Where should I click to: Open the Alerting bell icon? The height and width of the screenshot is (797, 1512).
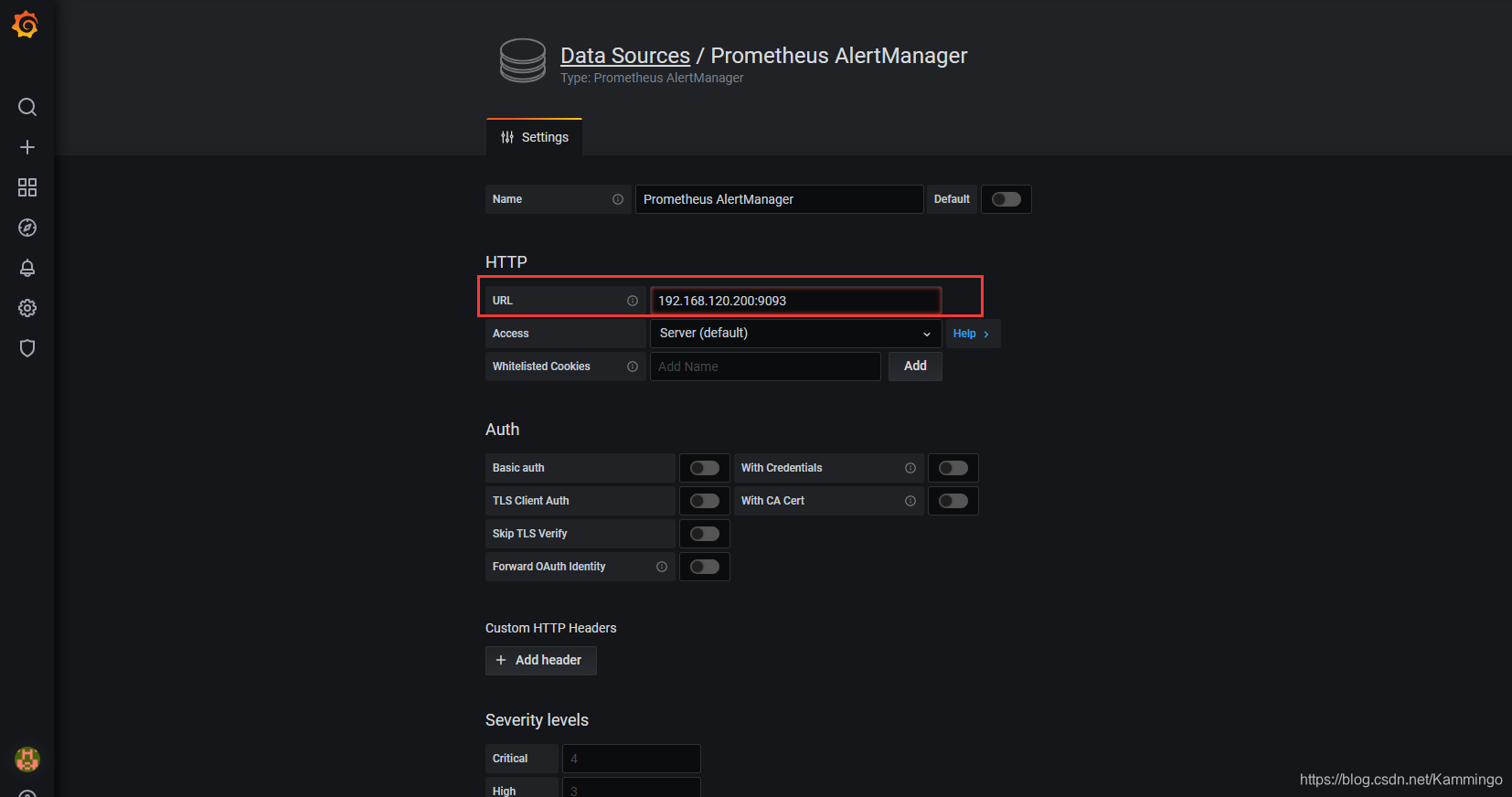27,268
